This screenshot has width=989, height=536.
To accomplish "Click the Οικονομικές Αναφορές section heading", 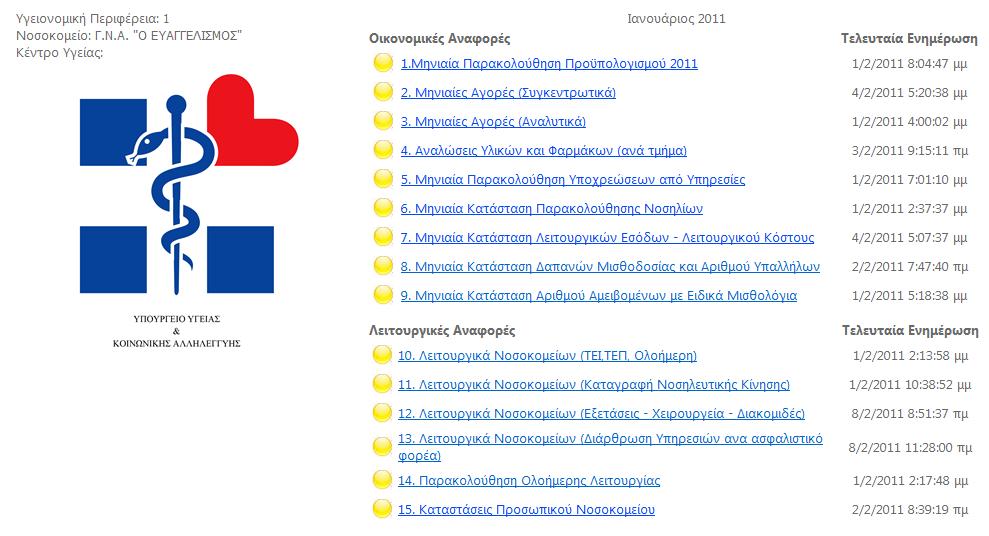I will pos(439,38).
